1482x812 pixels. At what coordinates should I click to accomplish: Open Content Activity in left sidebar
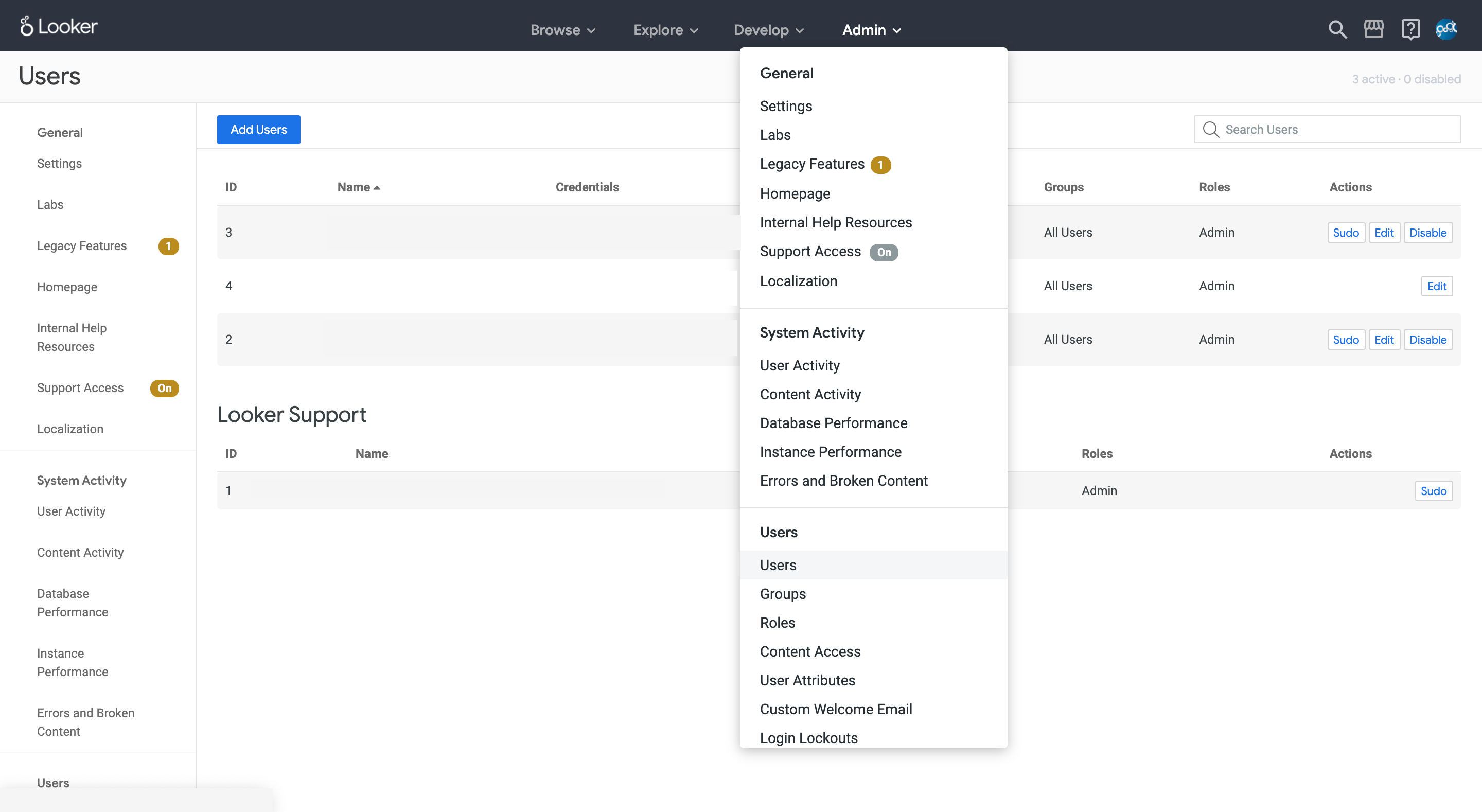point(80,553)
